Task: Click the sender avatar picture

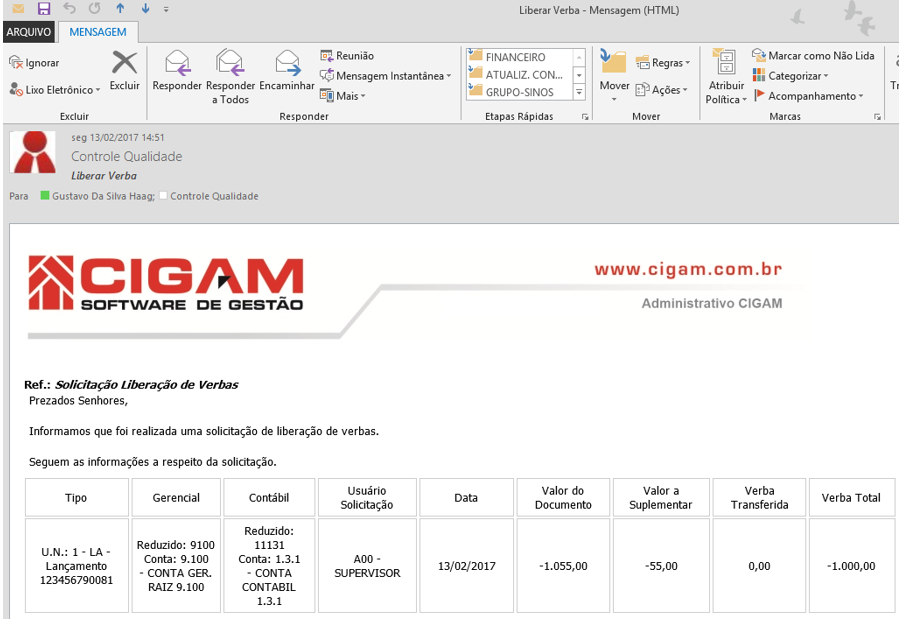Action: 33,152
